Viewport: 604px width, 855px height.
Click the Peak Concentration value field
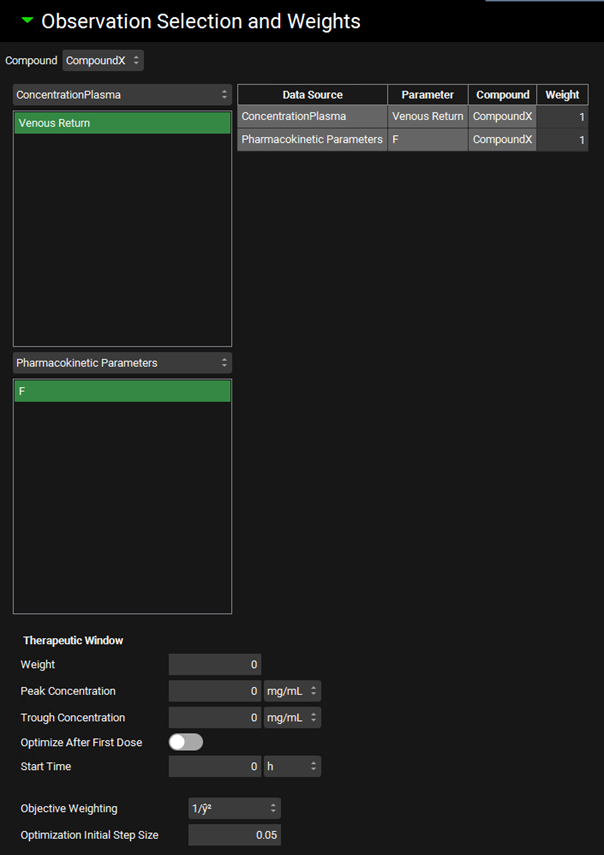coord(214,691)
